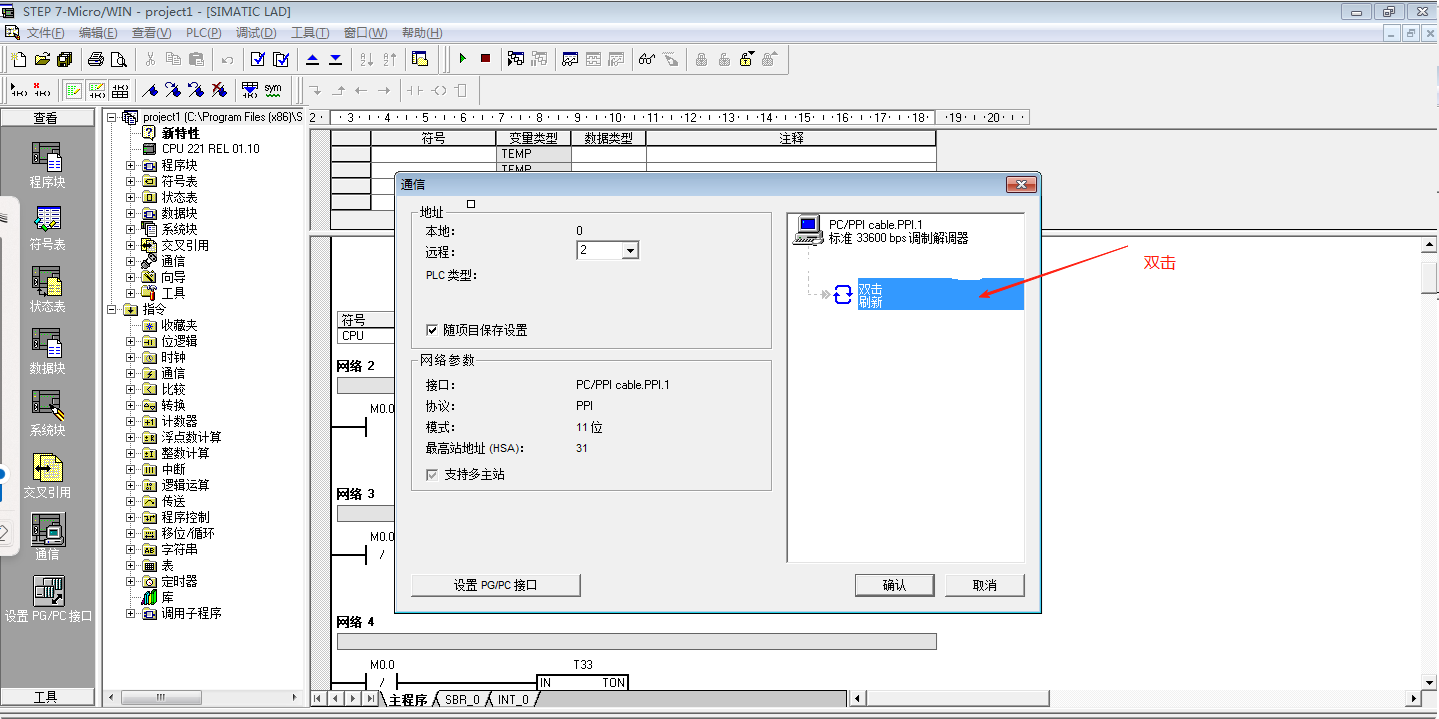Click the Program Status monitor icon

pos(516,59)
